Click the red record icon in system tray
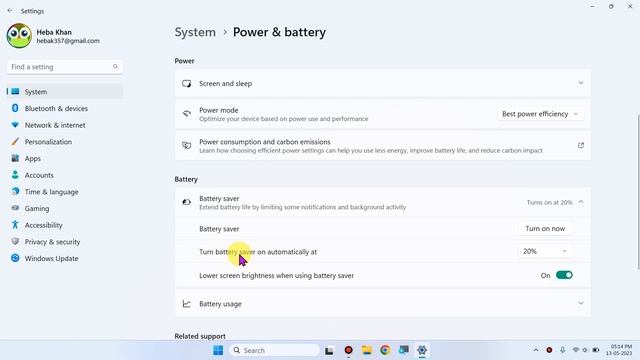The height and width of the screenshot is (360, 640). click(549, 350)
